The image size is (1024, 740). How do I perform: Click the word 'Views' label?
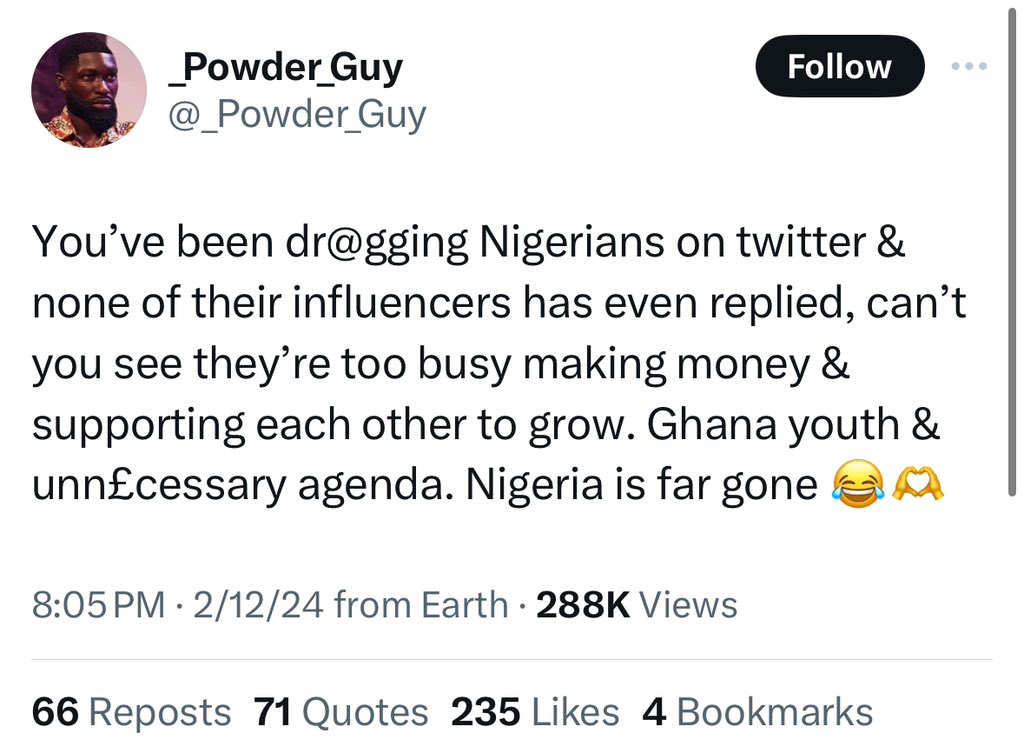click(x=688, y=605)
